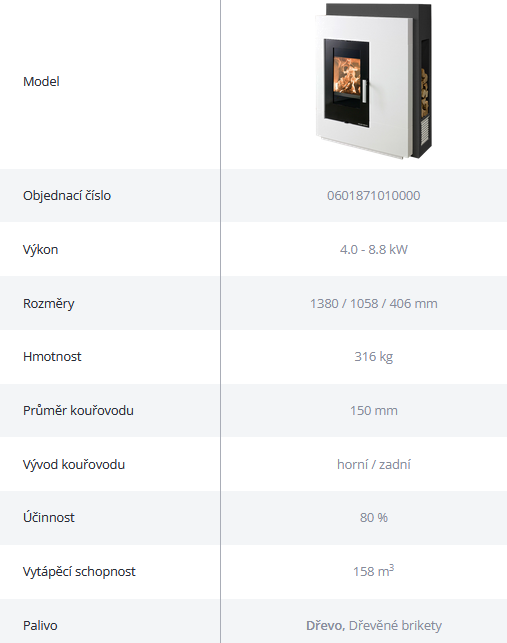Click the 4.0 - 8.8 kW value
Viewport: 507px width, 643px height.
[x=374, y=249]
